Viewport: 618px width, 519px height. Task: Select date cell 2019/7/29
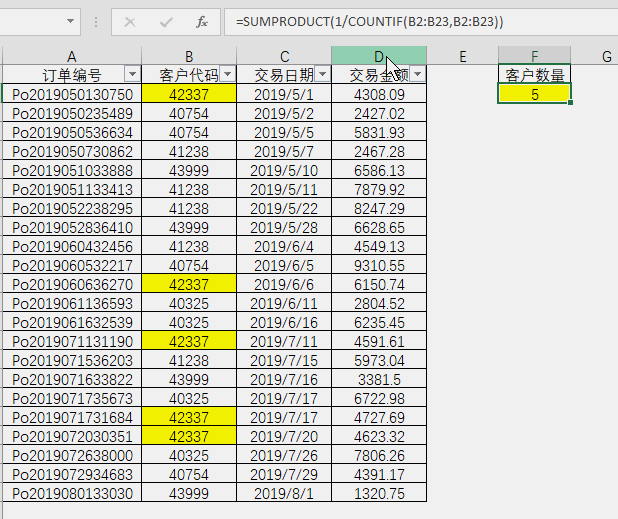pos(284,474)
